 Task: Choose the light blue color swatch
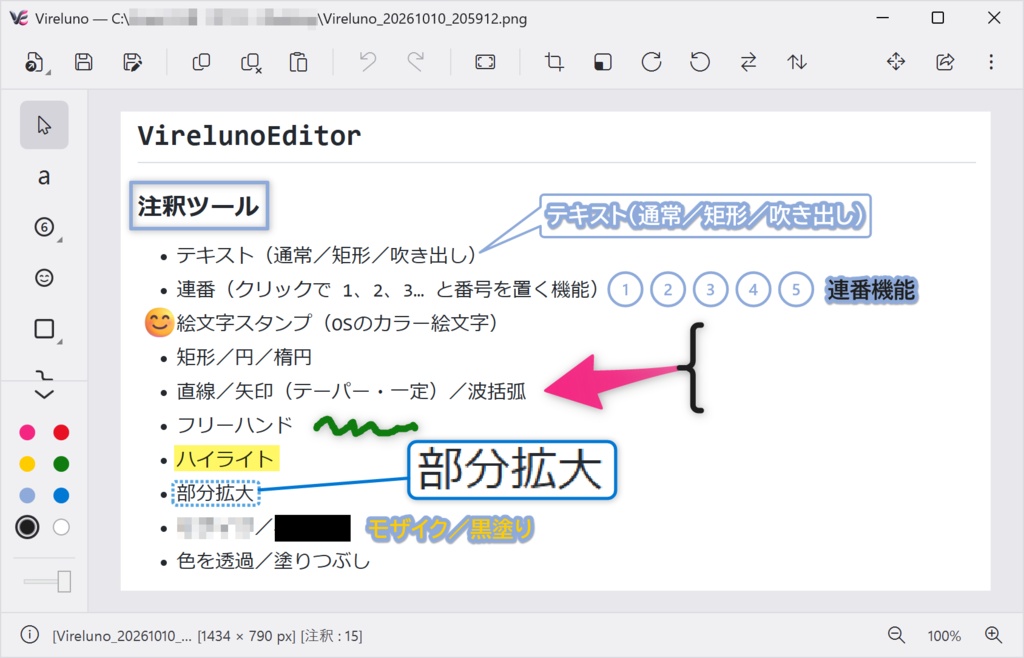point(27,495)
